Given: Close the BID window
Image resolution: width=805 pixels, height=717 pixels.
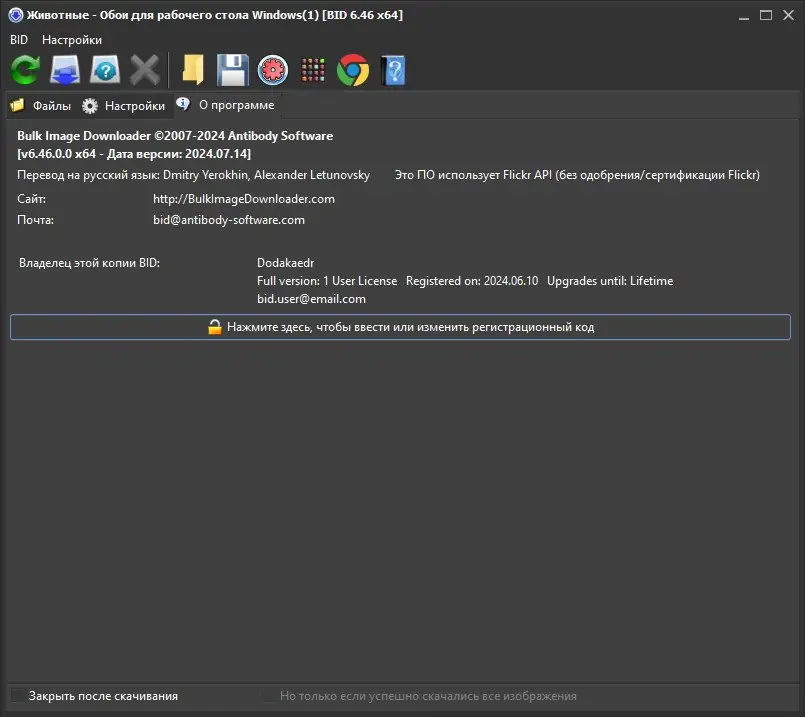Looking at the screenshot, I should [789, 15].
